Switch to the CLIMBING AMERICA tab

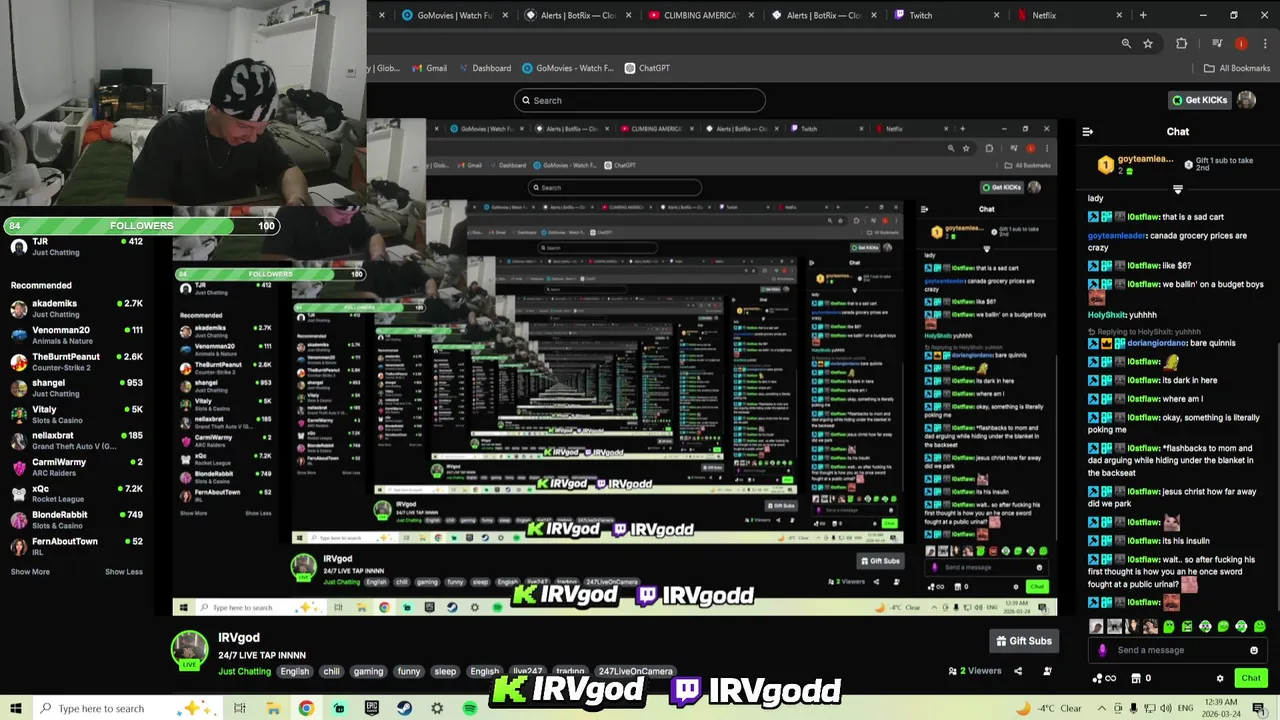pos(701,15)
